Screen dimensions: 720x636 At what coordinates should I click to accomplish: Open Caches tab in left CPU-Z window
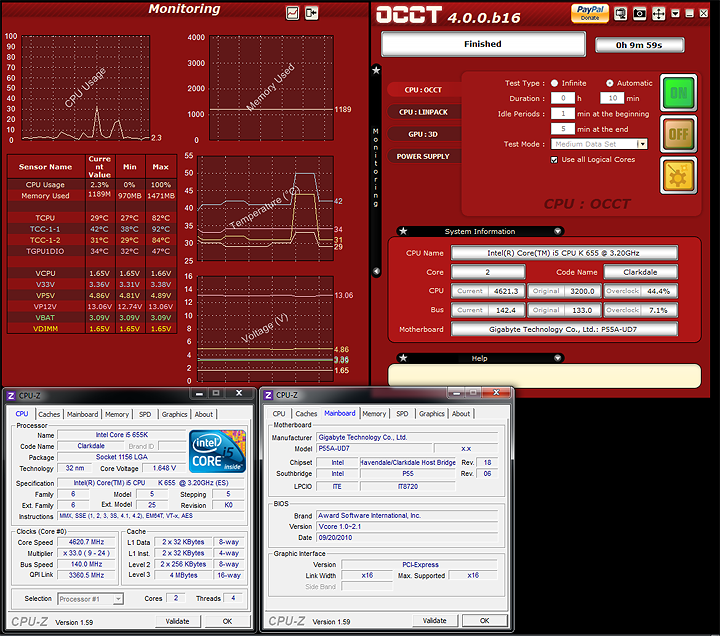(x=49, y=414)
